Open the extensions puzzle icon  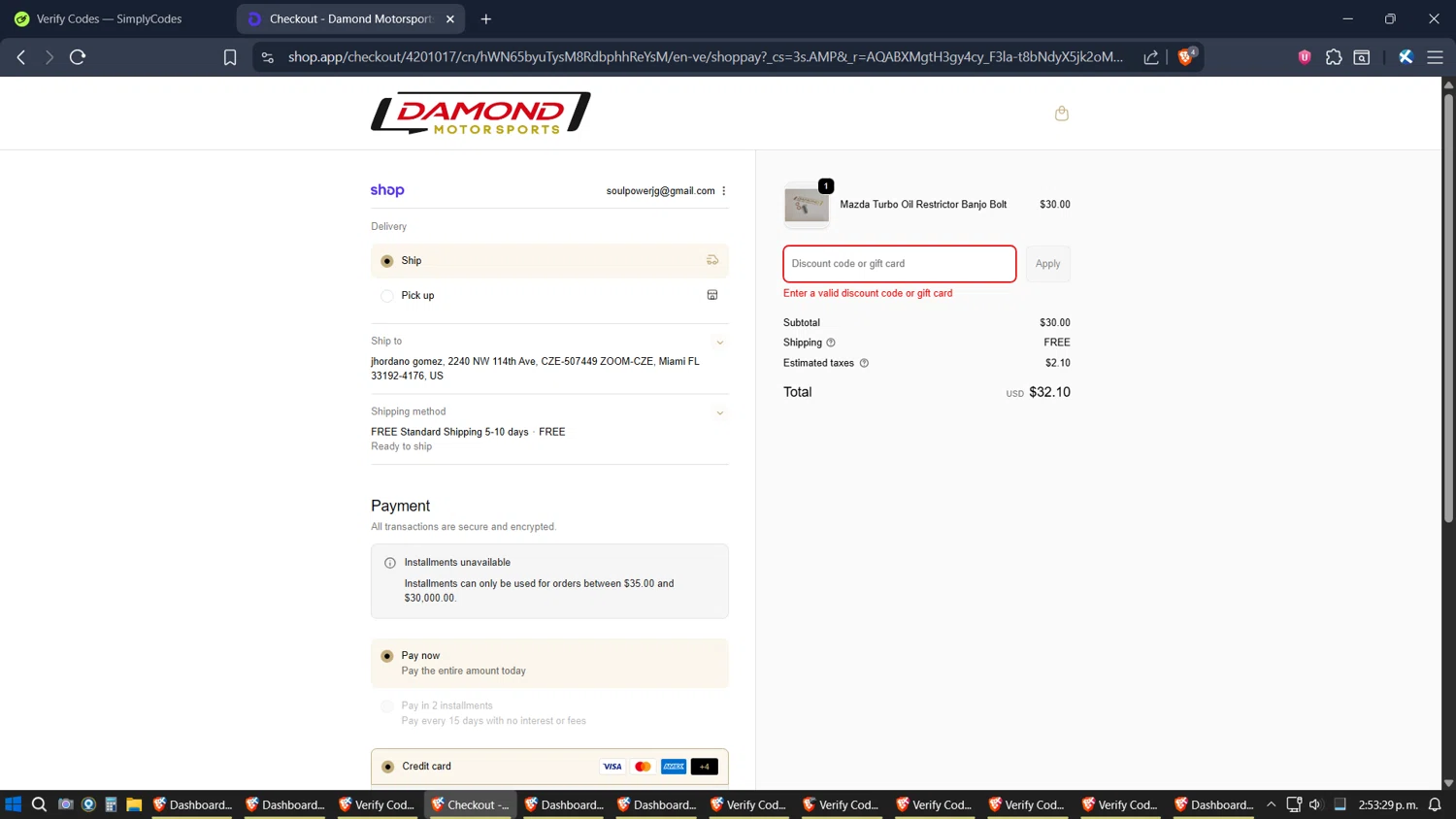1334,57
